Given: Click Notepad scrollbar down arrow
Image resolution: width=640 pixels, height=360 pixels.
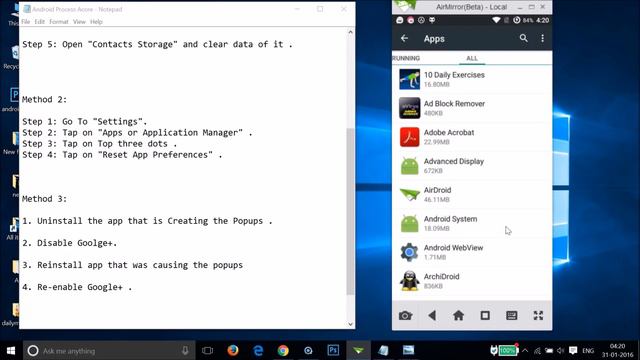Looking at the screenshot, I should coord(351,324).
